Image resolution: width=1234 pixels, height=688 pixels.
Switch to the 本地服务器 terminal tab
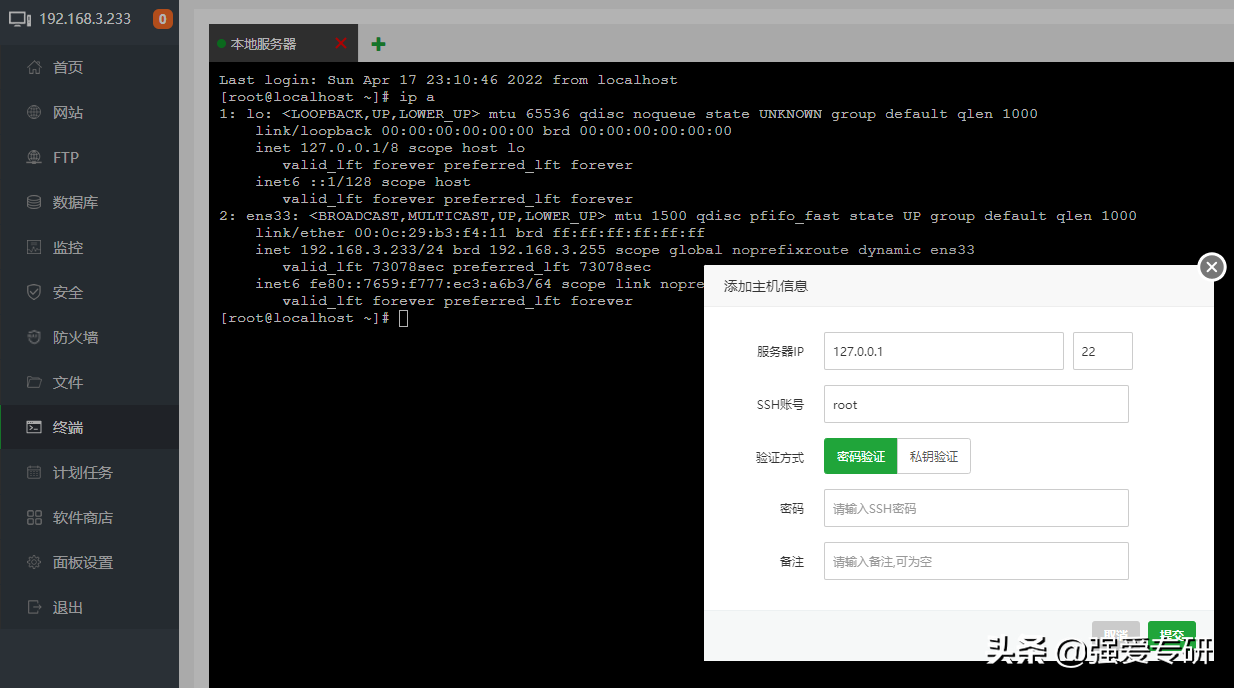coord(264,44)
